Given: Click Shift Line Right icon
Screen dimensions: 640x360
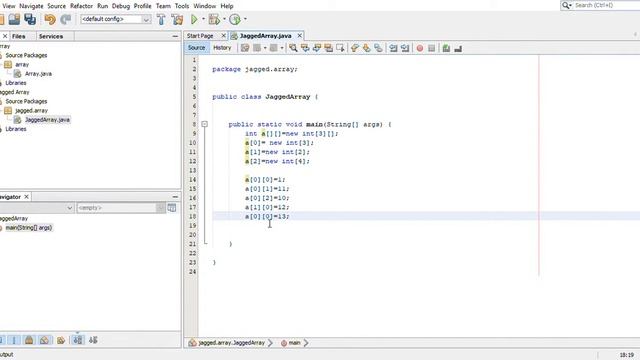Looking at the screenshot, I should pyautogui.click(x=405, y=48).
